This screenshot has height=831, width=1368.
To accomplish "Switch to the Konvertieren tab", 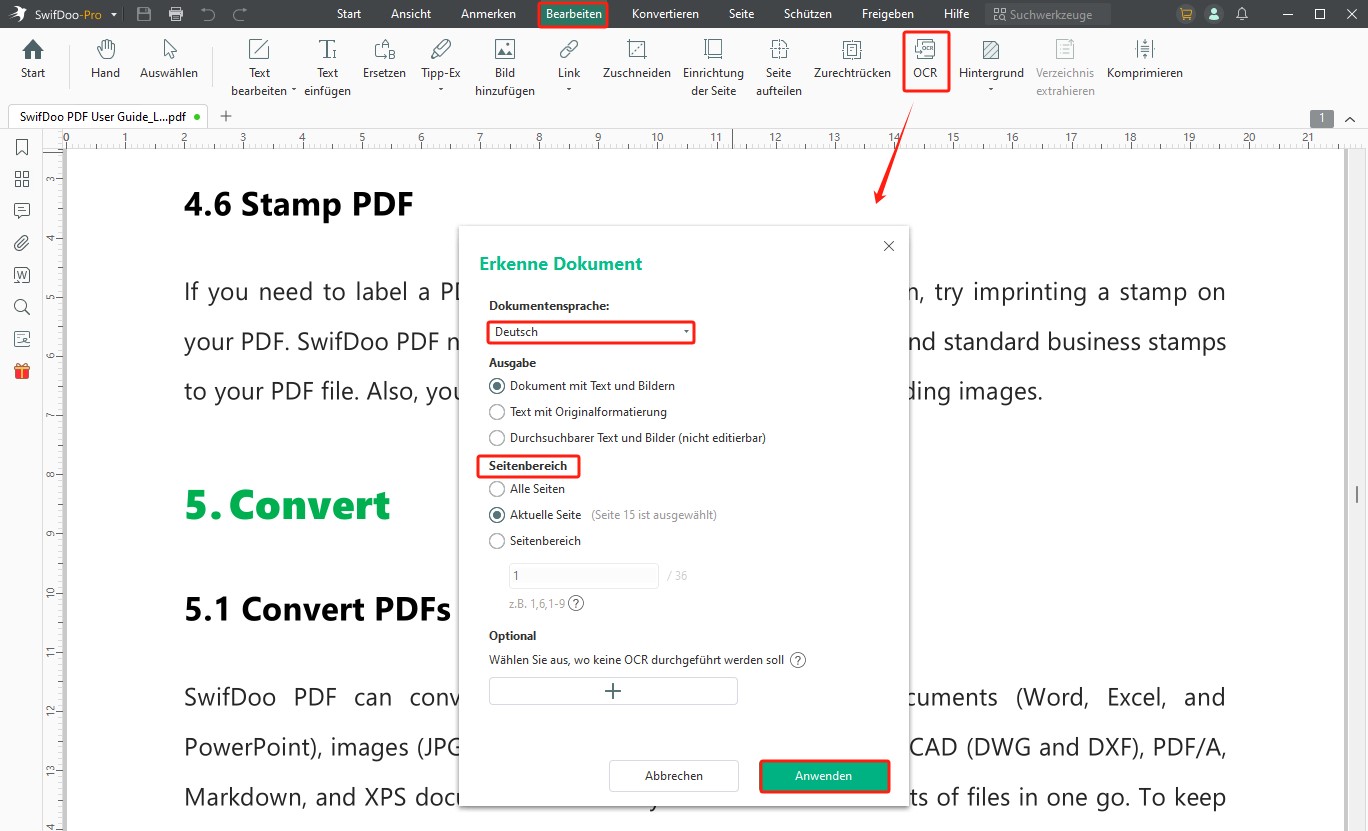I will tap(665, 14).
